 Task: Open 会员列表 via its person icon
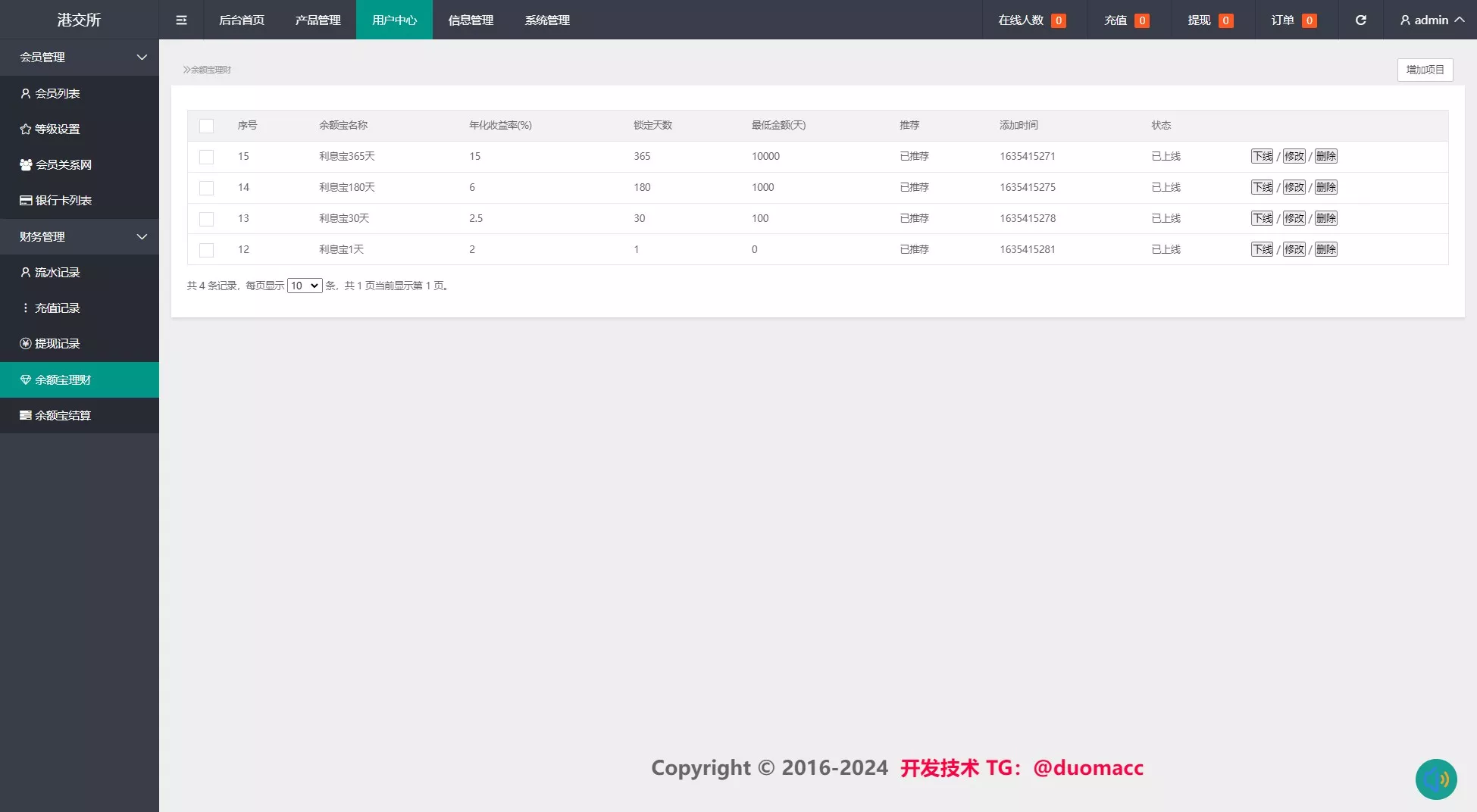tap(26, 93)
